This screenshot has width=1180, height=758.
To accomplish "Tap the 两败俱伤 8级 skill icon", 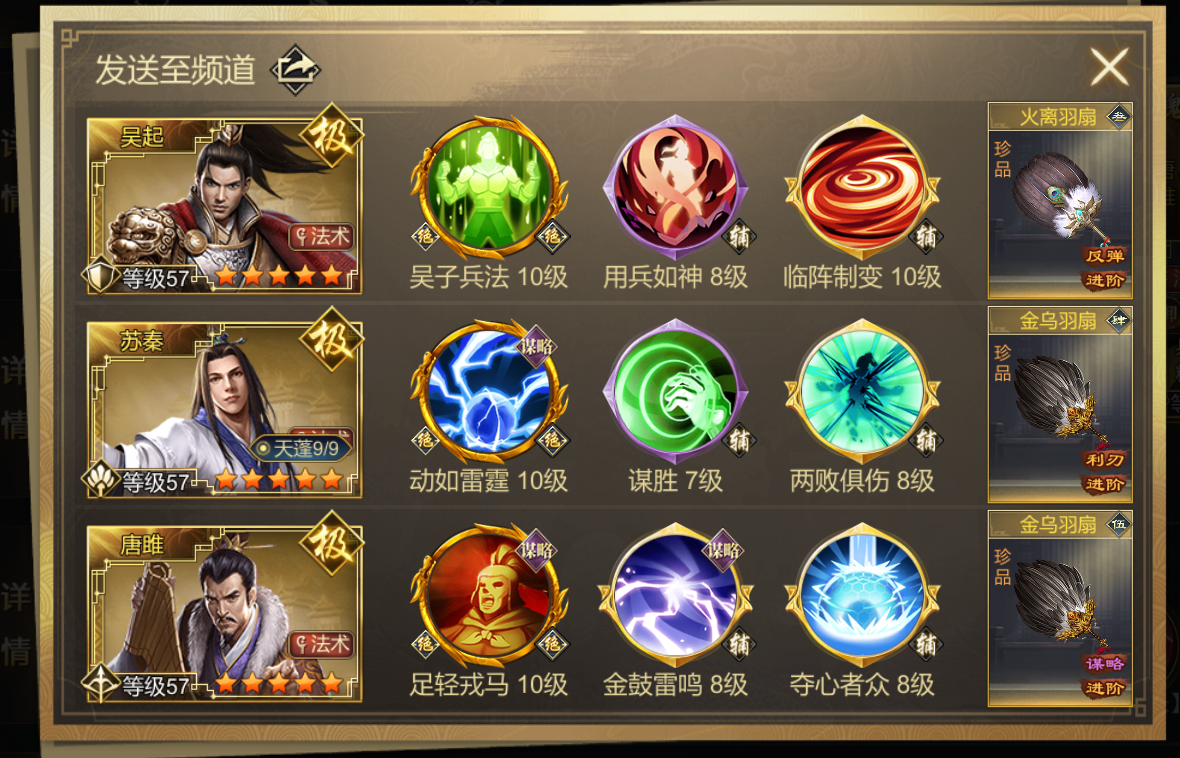I will (862, 391).
